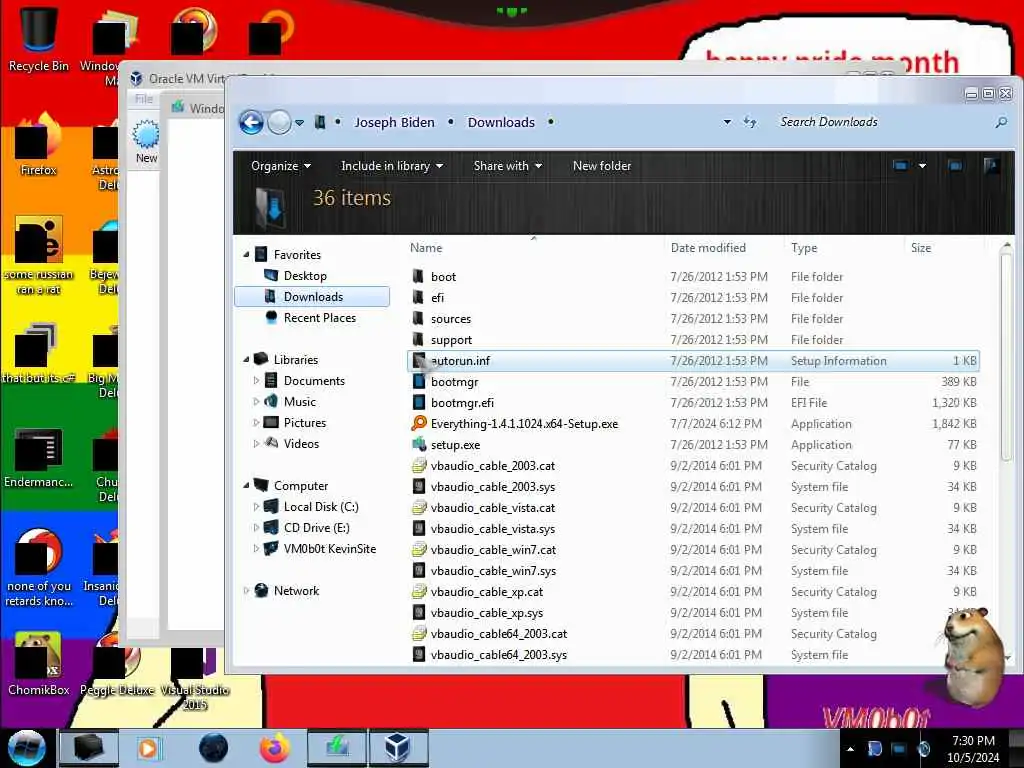
Task: Open the address bar history dropdown arrow
Action: click(x=727, y=122)
